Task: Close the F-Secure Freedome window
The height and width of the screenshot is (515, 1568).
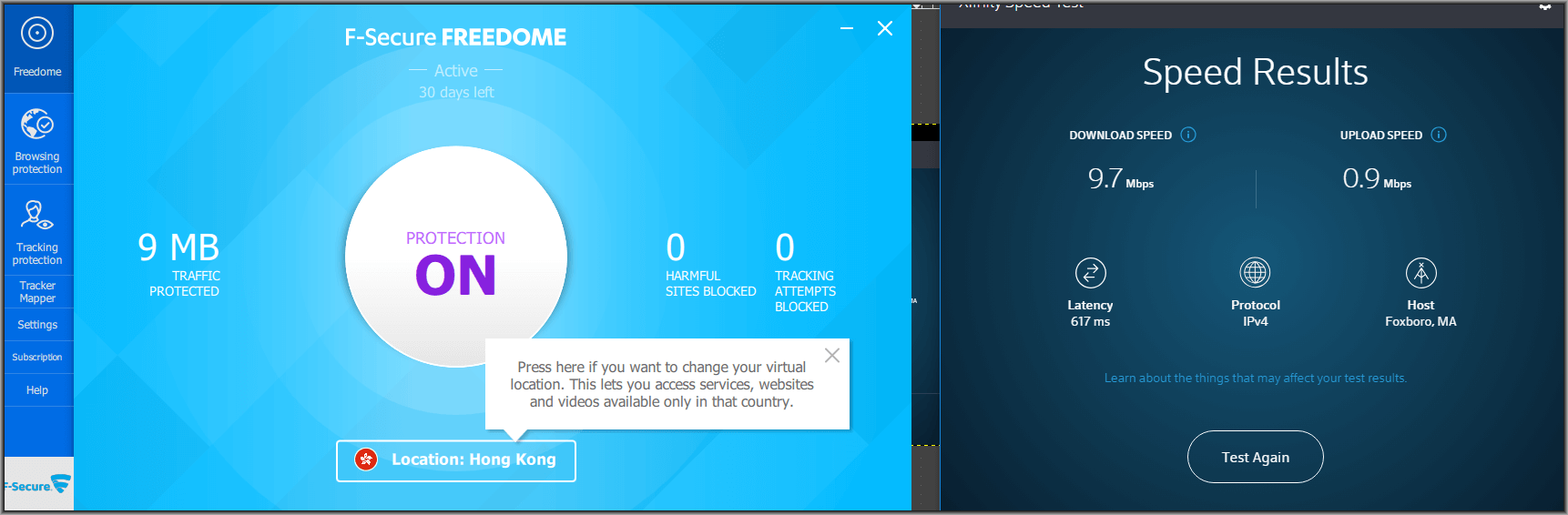Action: pyautogui.click(x=885, y=29)
